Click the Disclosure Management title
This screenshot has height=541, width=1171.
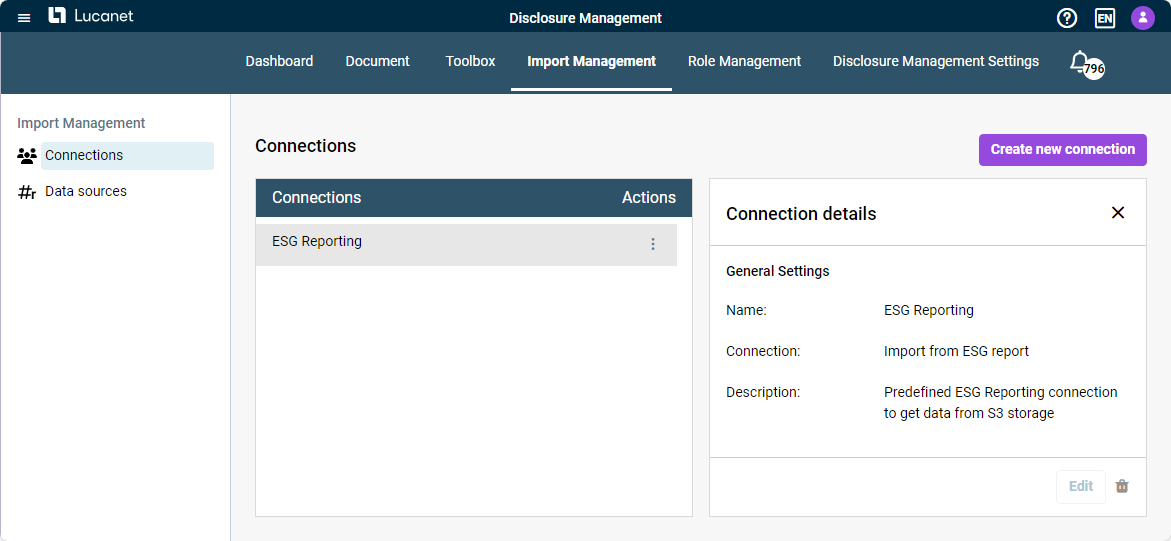pyautogui.click(x=586, y=18)
